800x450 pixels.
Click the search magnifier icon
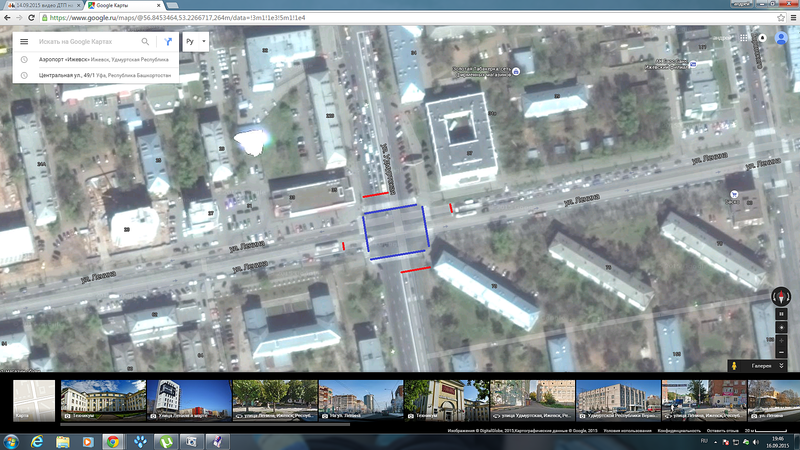(x=145, y=42)
